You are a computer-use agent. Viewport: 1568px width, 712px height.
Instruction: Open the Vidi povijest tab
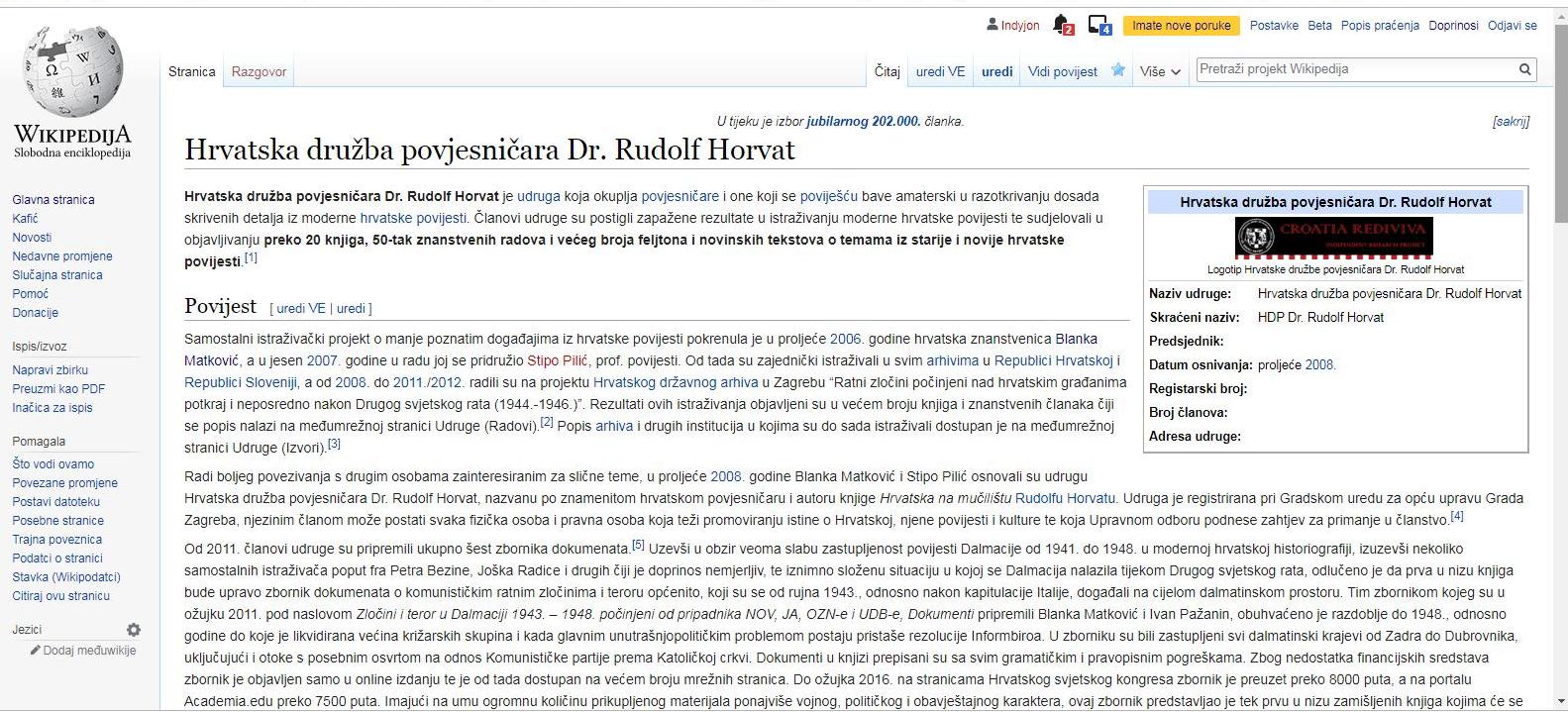(x=1062, y=71)
